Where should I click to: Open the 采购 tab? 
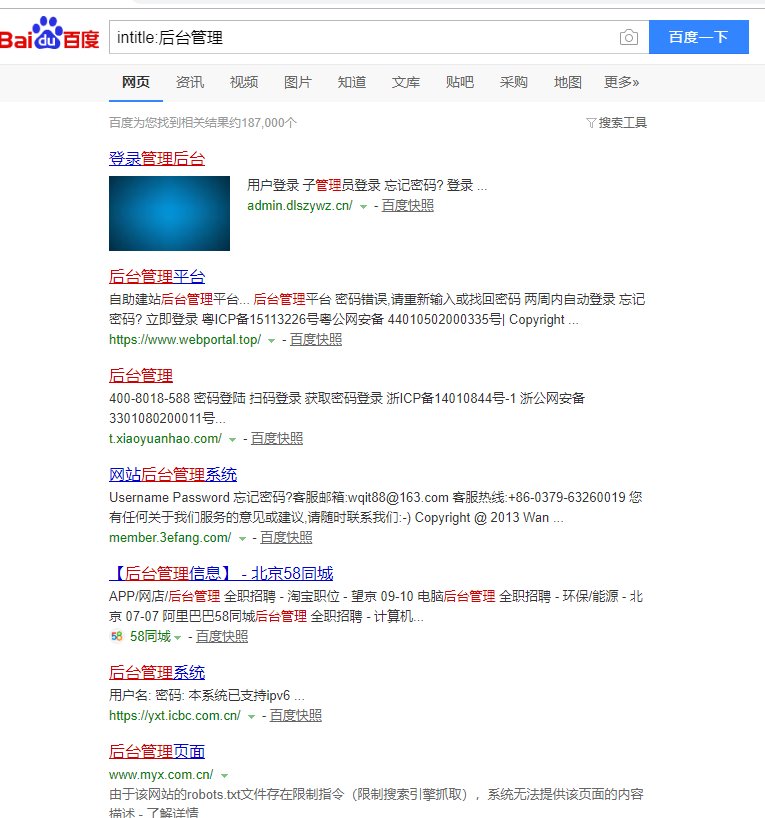(513, 82)
